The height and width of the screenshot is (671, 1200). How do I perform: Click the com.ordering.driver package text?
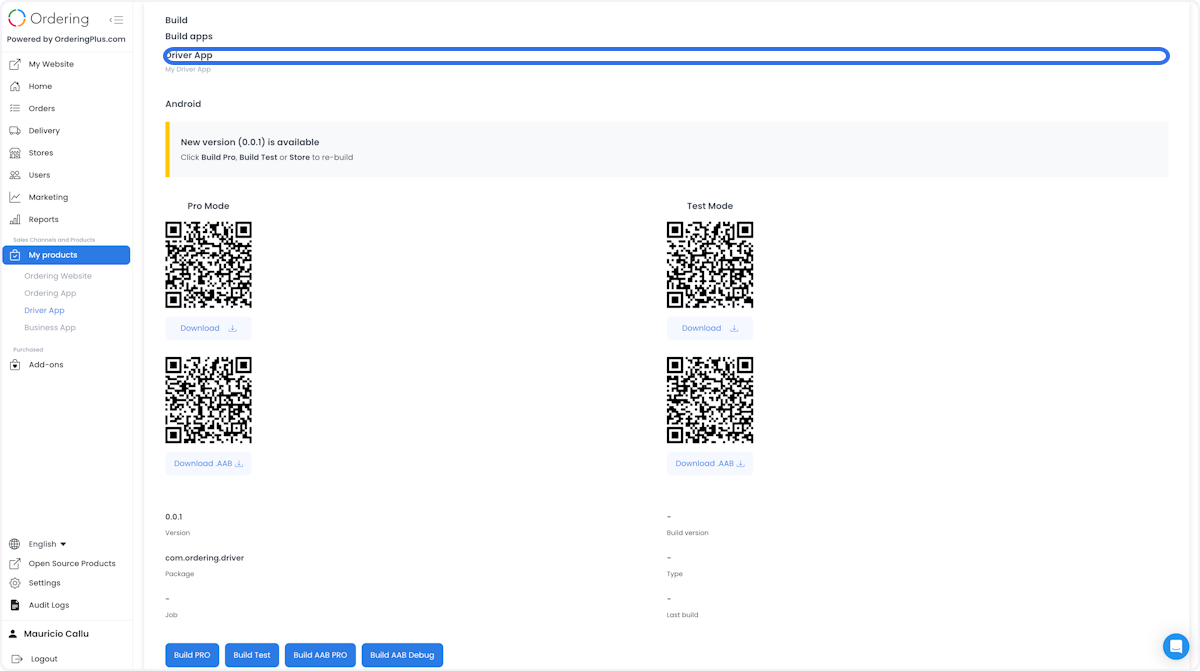tap(205, 558)
